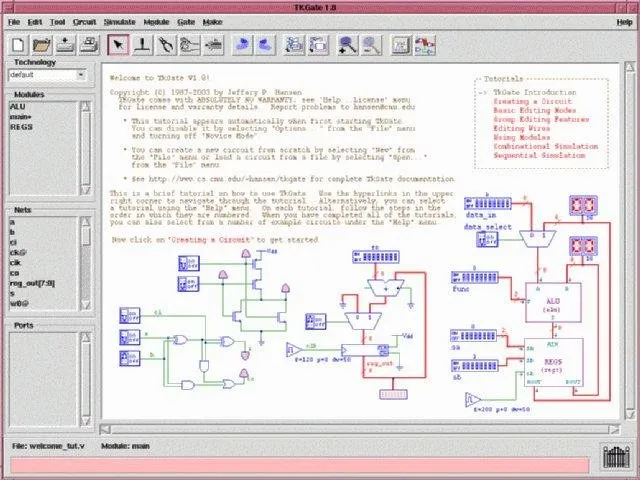The width and height of the screenshot is (640, 480).
Task: Select the arrow move/connect tool
Action: 118,44
